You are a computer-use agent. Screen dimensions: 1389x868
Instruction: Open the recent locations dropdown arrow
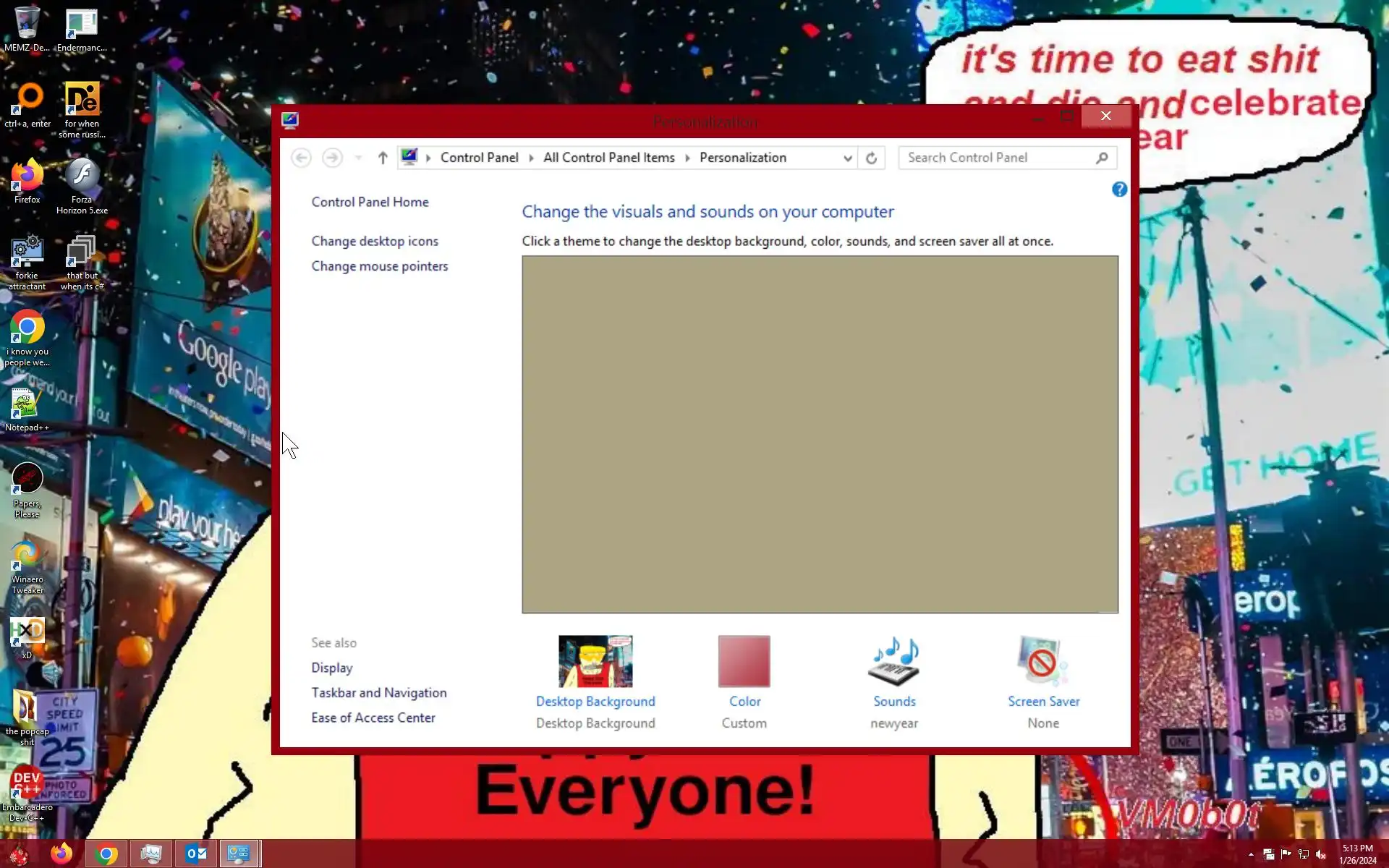(x=358, y=158)
